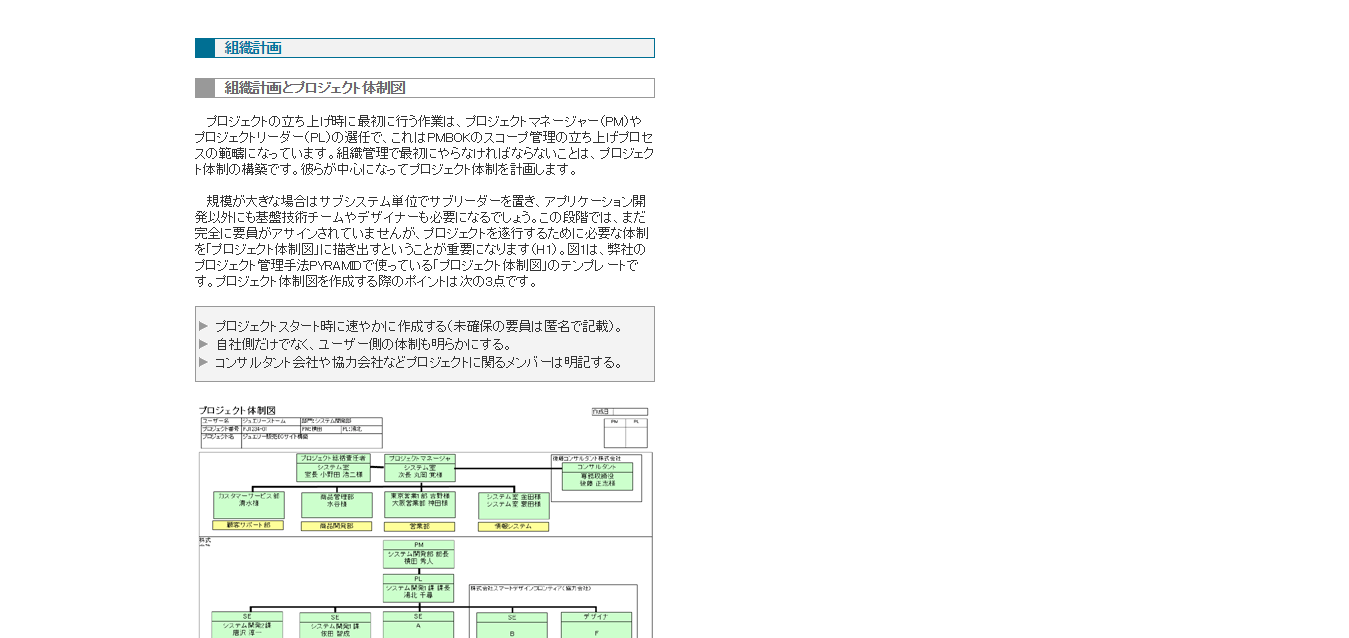Click the yellow 商品開発部 label
This screenshot has height=638, width=1349.
pyautogui.click(x=336, y=526)
